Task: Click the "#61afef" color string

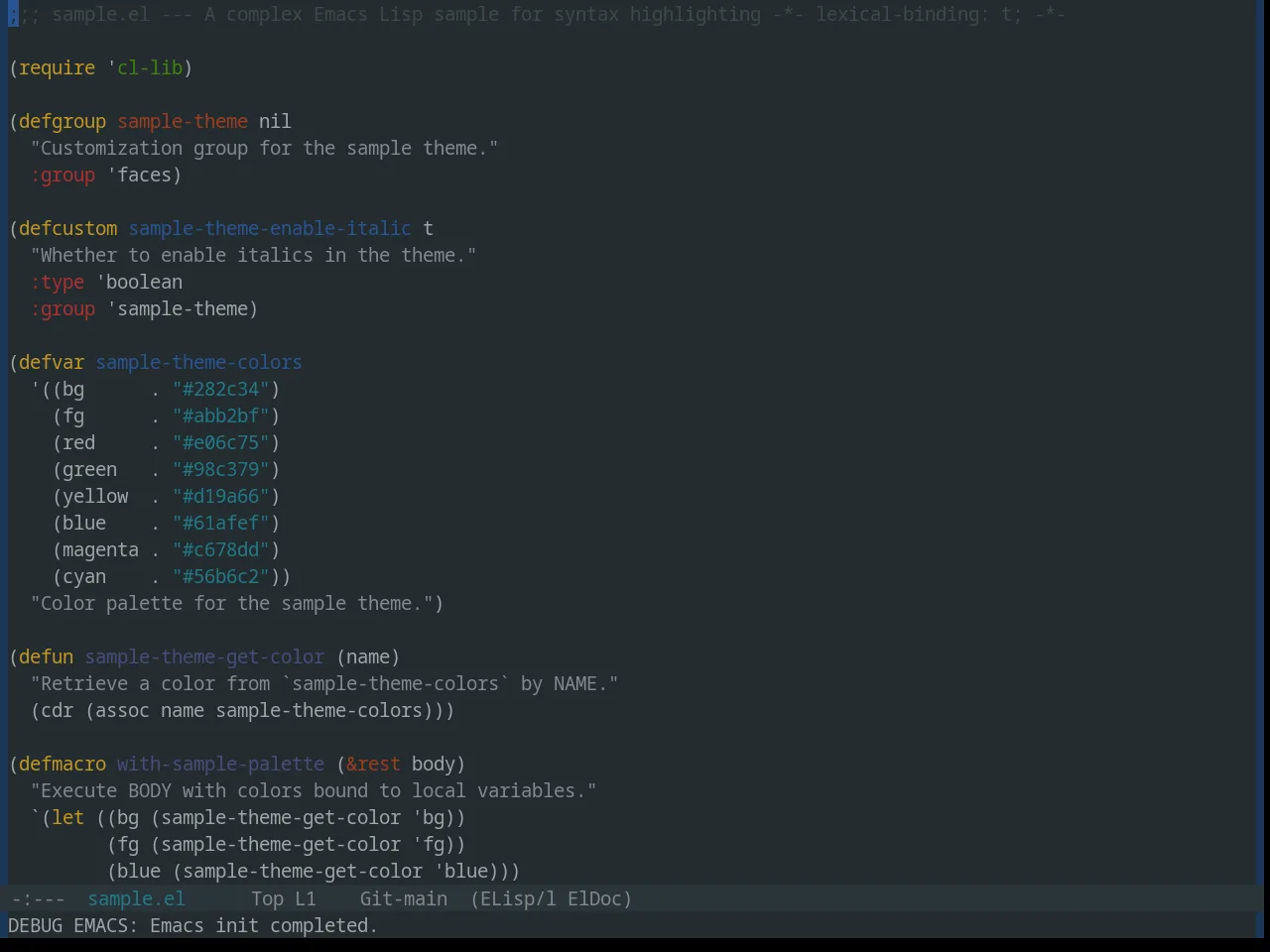Action: click(221, 523)
